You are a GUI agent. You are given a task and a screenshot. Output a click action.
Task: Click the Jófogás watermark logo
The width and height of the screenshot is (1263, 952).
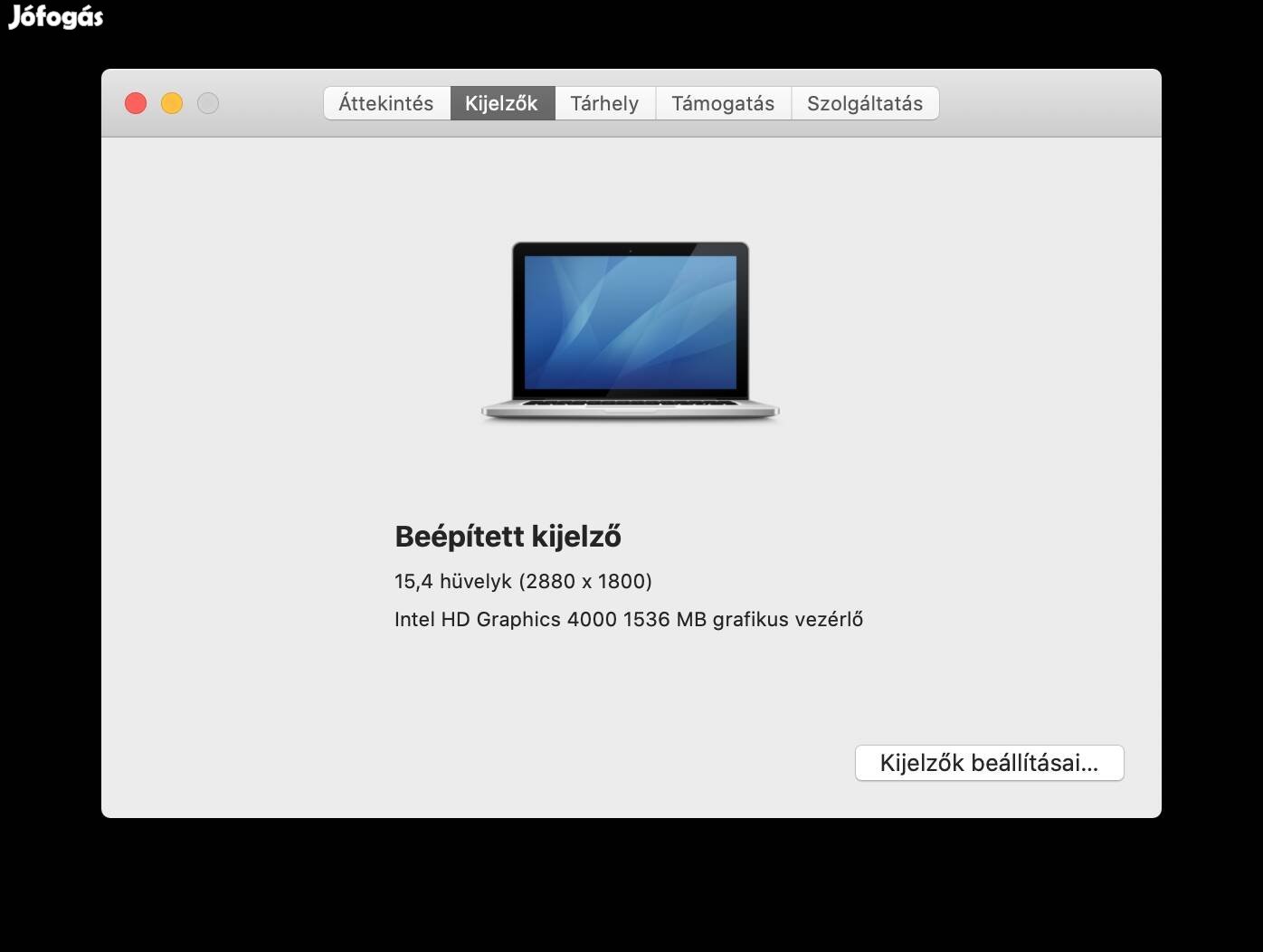pos(56,17)
